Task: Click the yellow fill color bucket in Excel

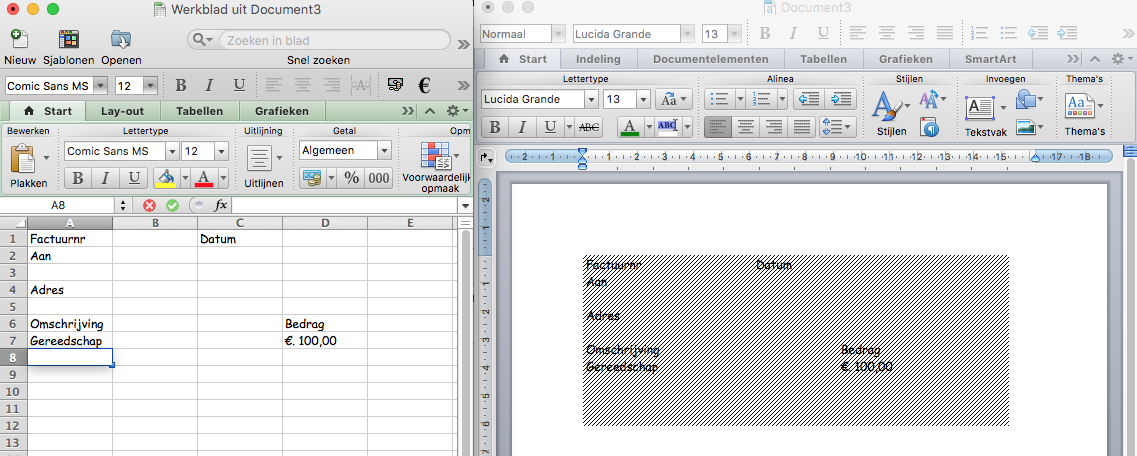Action: tap(165, 178)
